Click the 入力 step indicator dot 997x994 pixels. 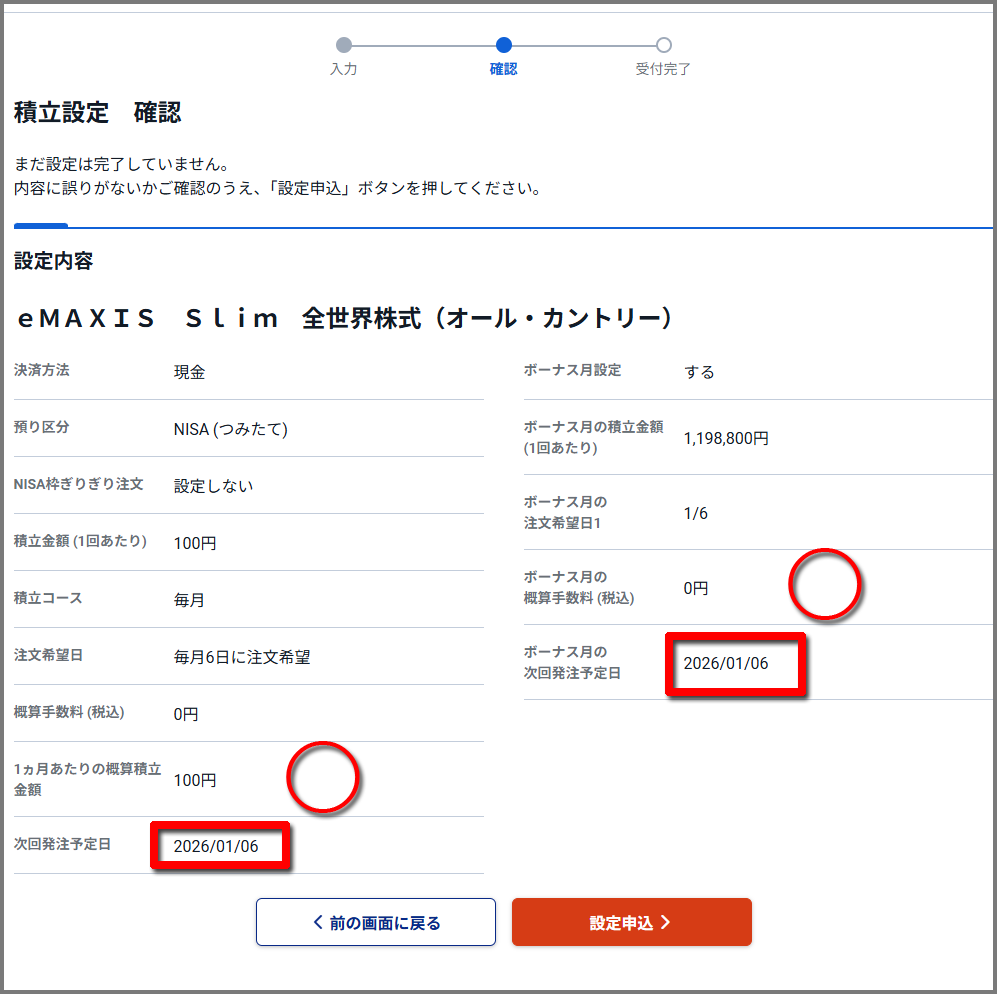tap(345, 45)
